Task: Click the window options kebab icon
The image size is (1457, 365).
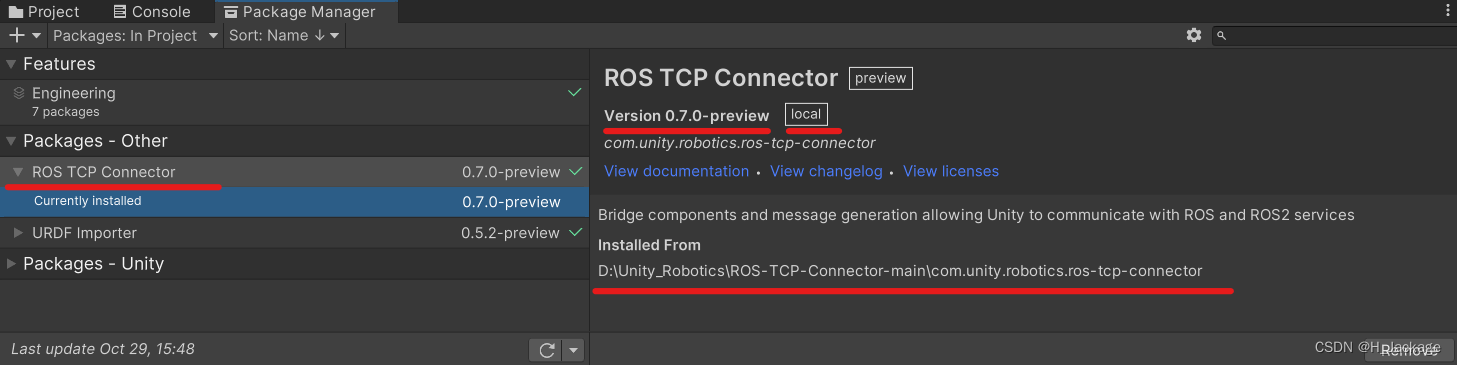Action: (x=1447, y=11)
